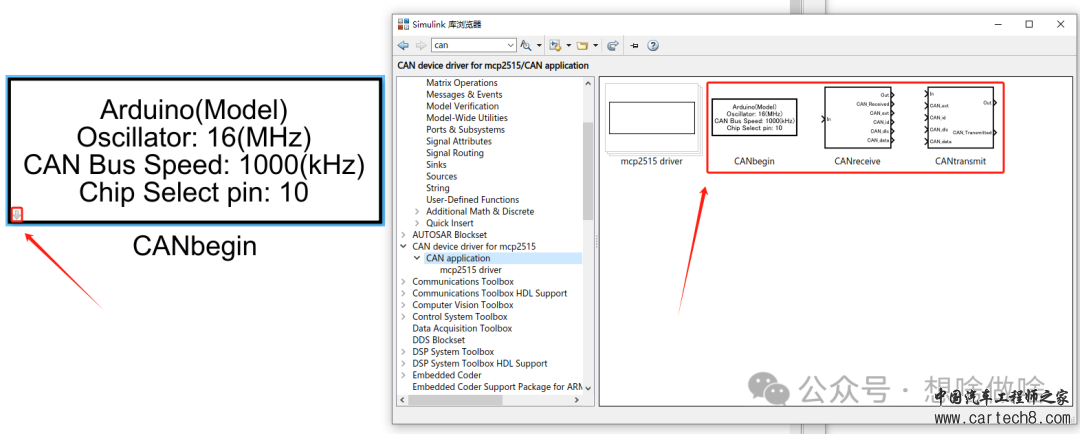Screen dimensions: 1080x434
Task: Expand Control System Toolbox node
Action: 404,317
